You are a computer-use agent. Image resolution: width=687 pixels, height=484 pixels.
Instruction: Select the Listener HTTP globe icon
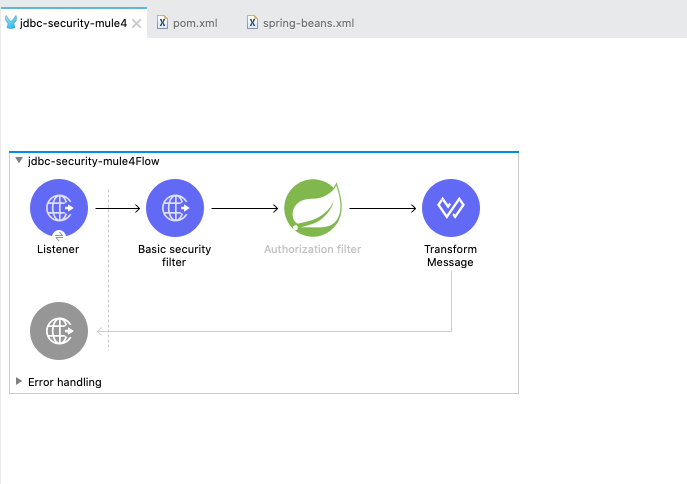[59, 207]
